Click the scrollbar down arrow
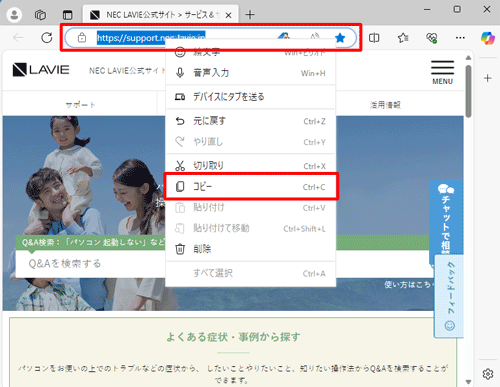 tap(468, 382)
